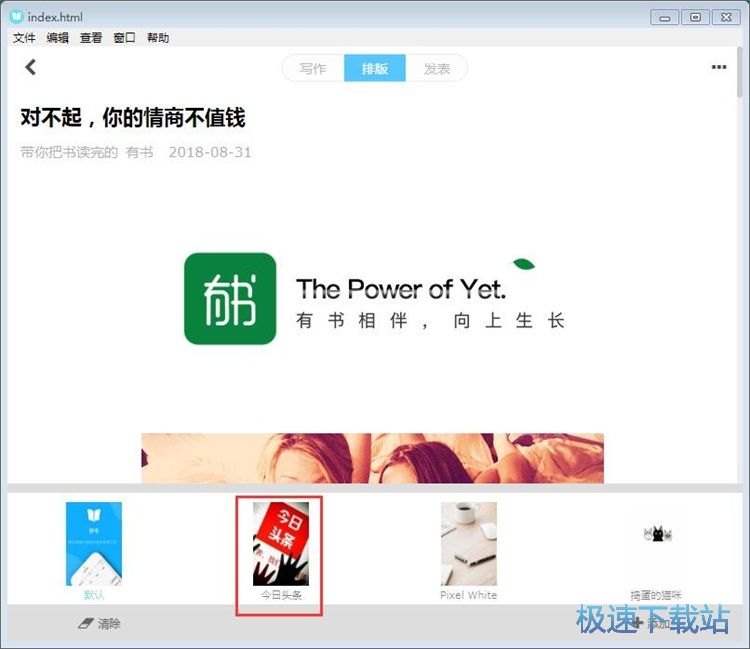Open the 窗口 menu
This screenshot has height=649, width=750.
124,38
